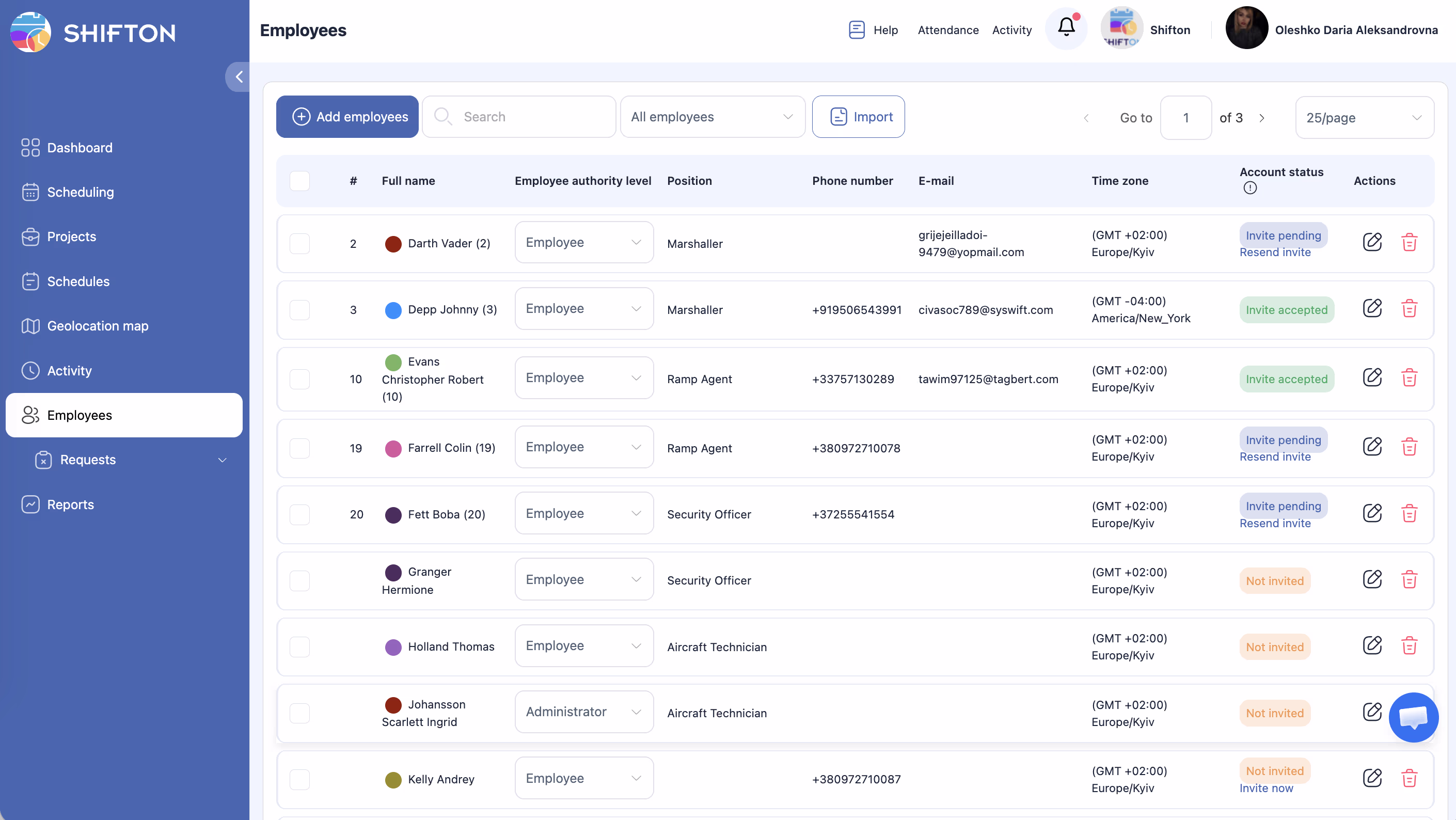
Task: Delete Depp Johnny using the trash icon
Action: pyautogui.click(x=1409, y=309)
